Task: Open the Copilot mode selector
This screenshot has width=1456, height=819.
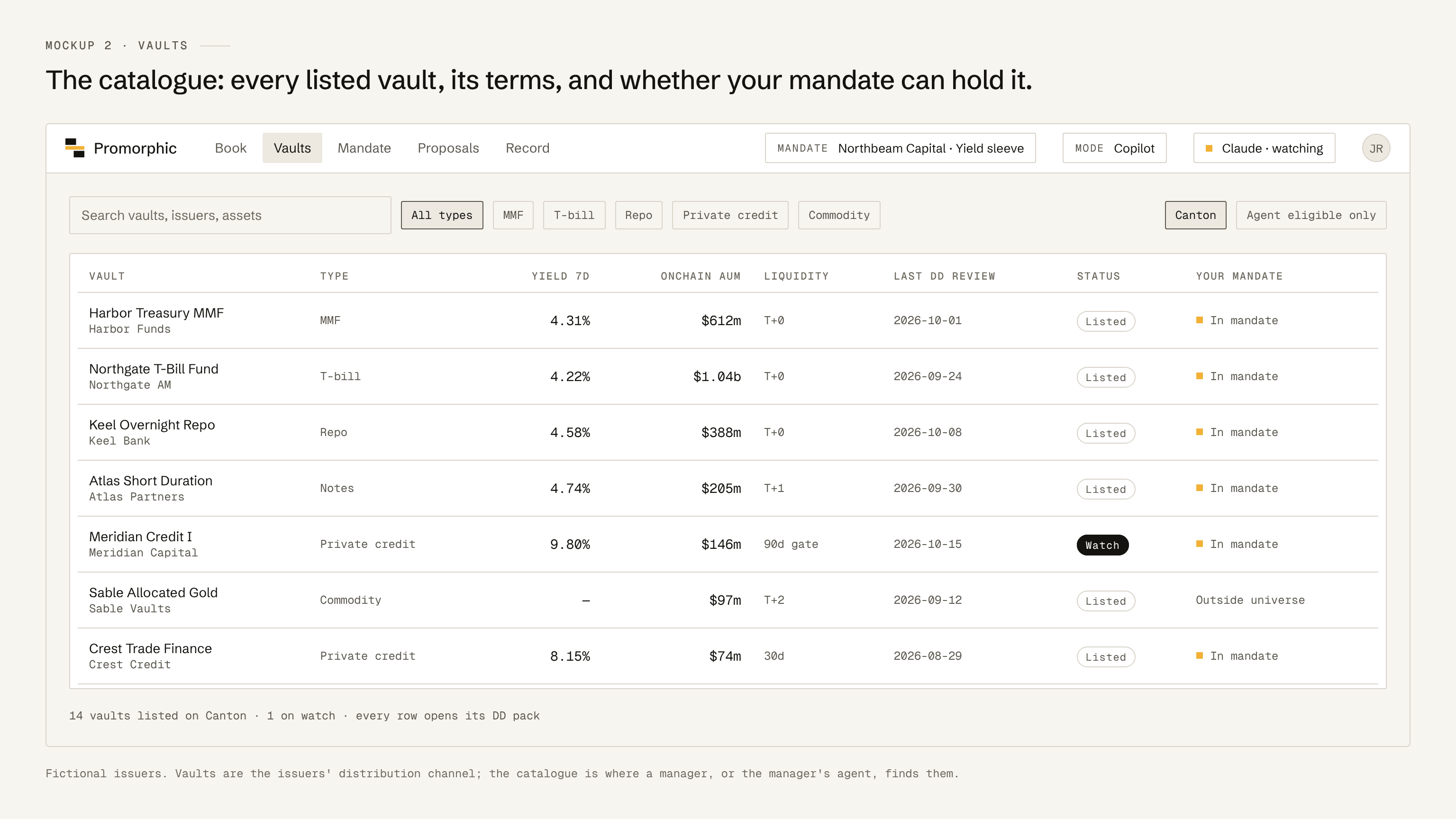Action: [x=1114, y=148]
